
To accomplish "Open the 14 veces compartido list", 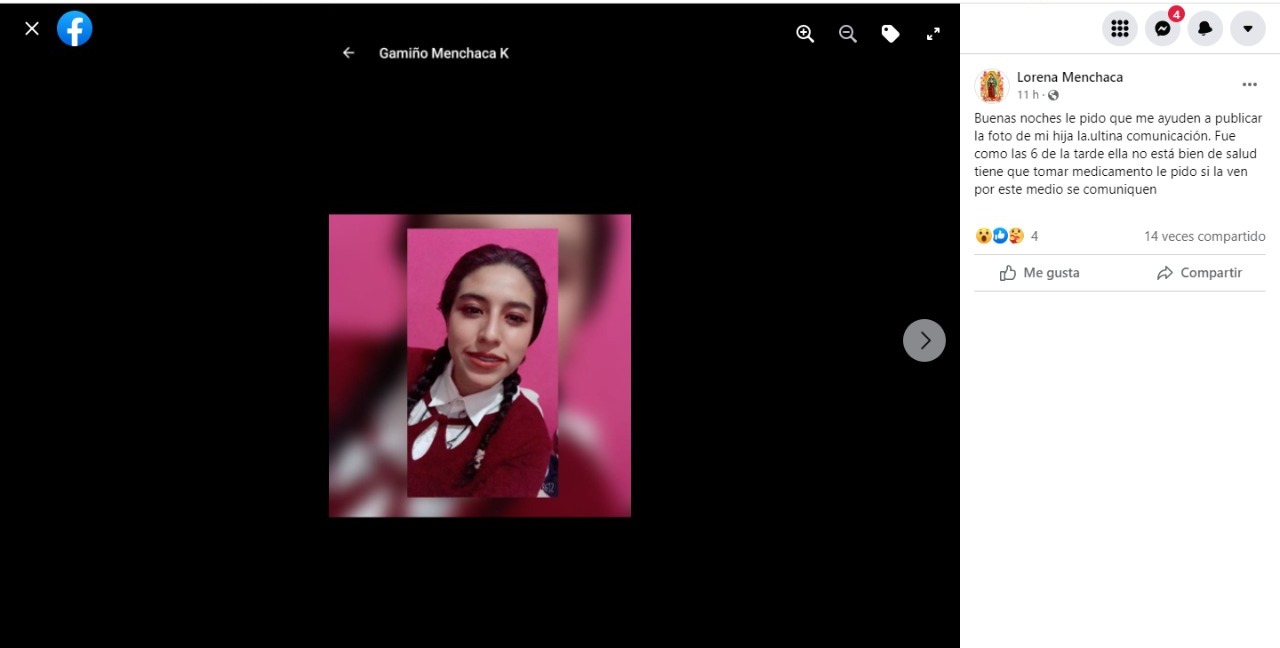I will [x=1204, y=237].
